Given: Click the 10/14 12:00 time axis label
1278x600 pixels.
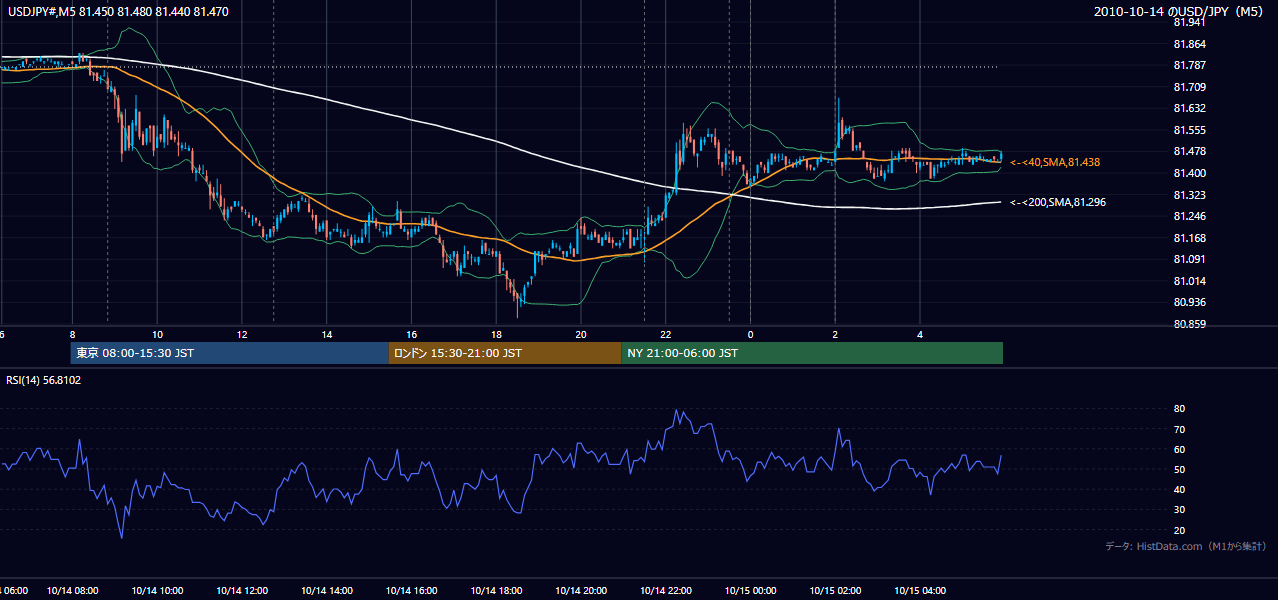Looking at the screenshot, I should pos(242,591).
